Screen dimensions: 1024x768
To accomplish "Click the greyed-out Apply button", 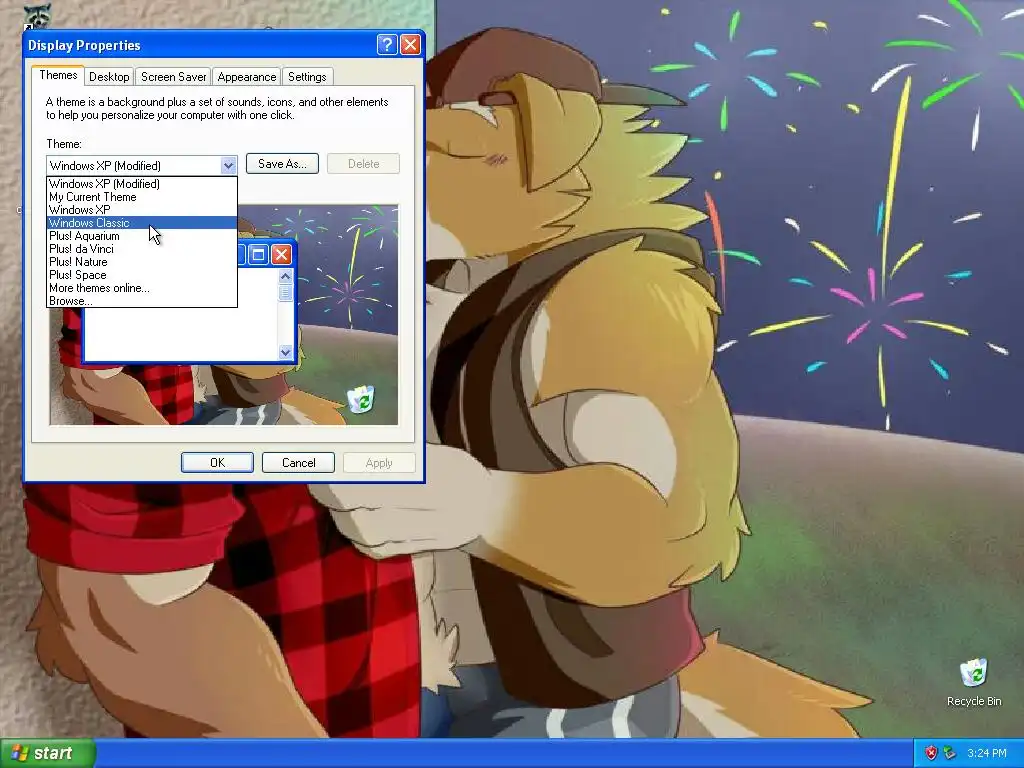I will pyautogui.click(x=379, y=462).
